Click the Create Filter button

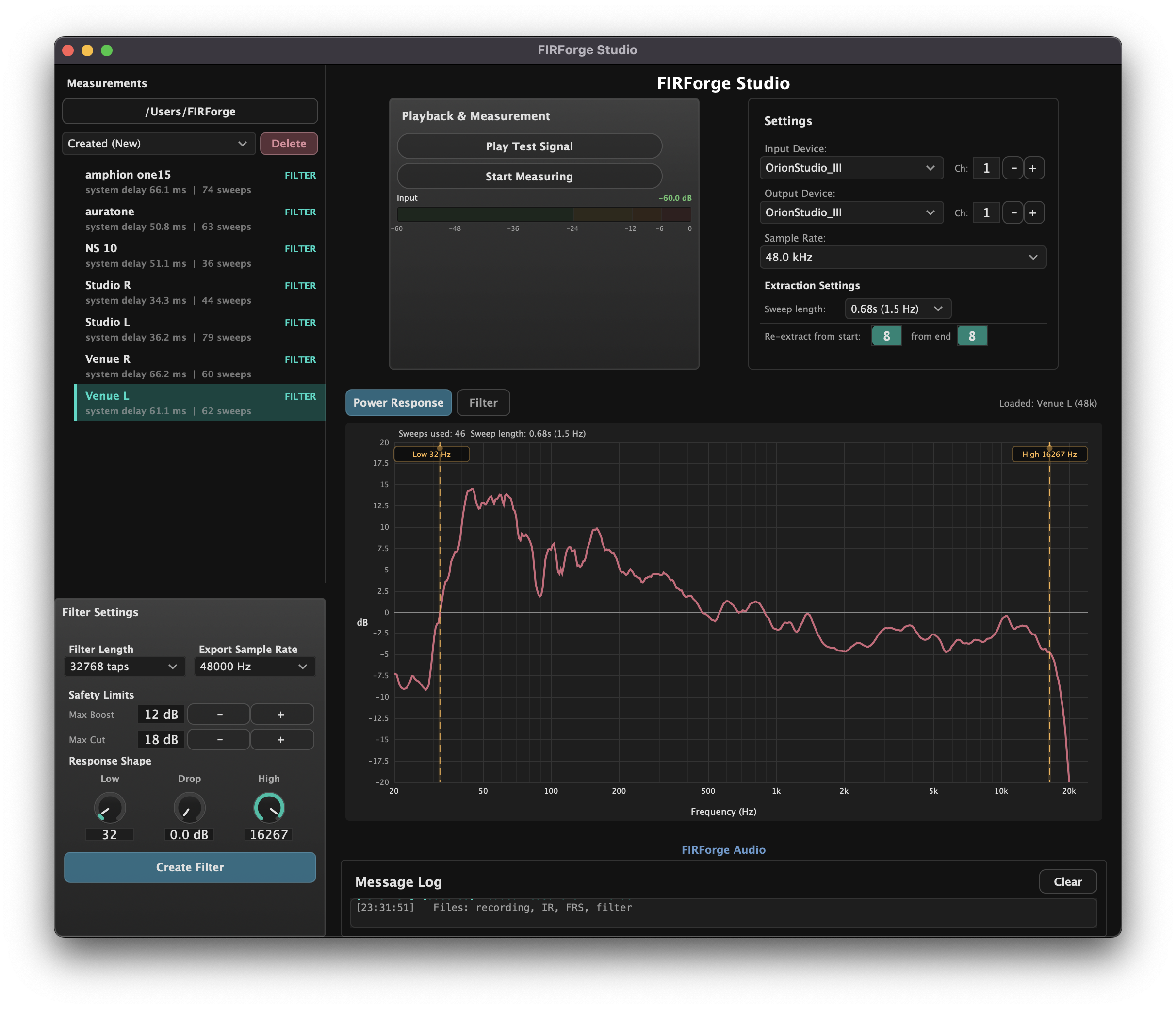(x=190, y=867)
